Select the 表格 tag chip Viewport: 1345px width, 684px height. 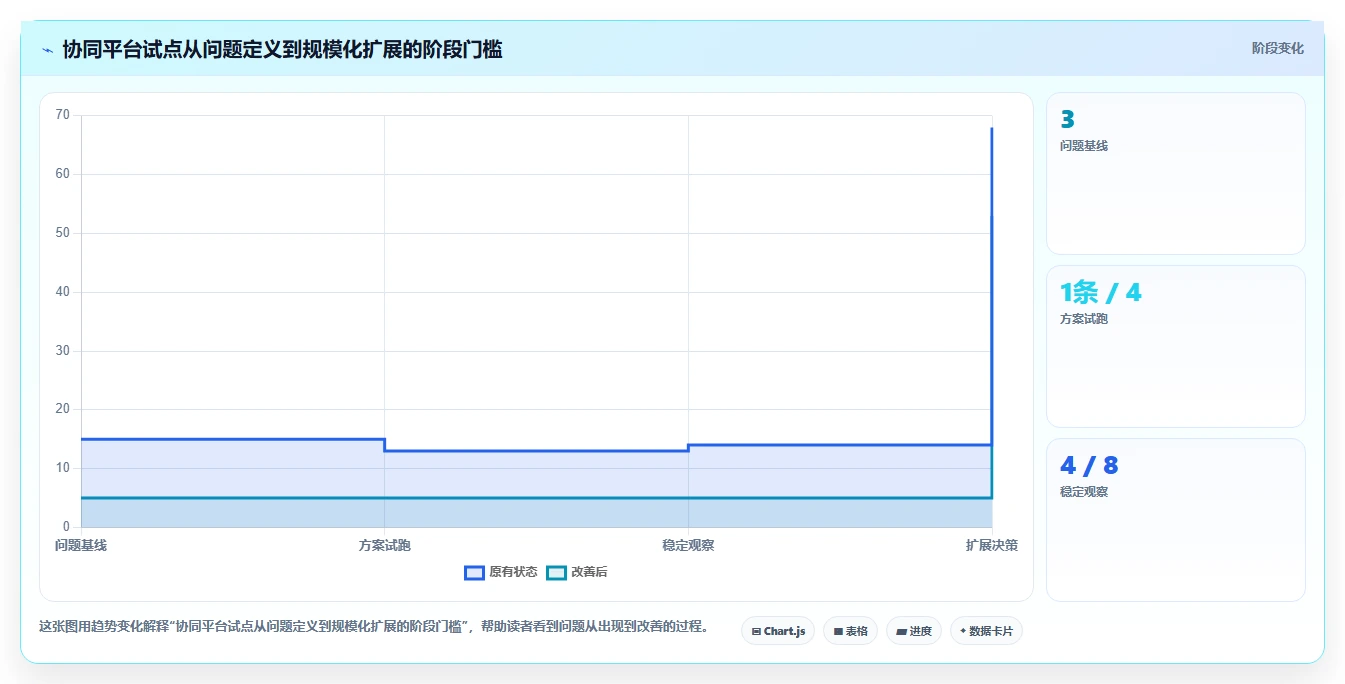(850, 631)
